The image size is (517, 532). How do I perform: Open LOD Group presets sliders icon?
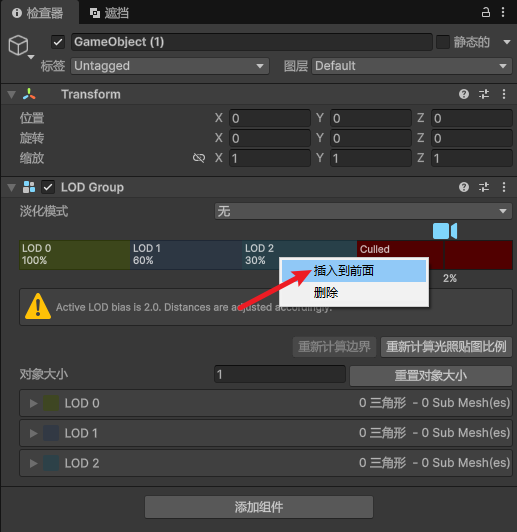click(484, 187)
